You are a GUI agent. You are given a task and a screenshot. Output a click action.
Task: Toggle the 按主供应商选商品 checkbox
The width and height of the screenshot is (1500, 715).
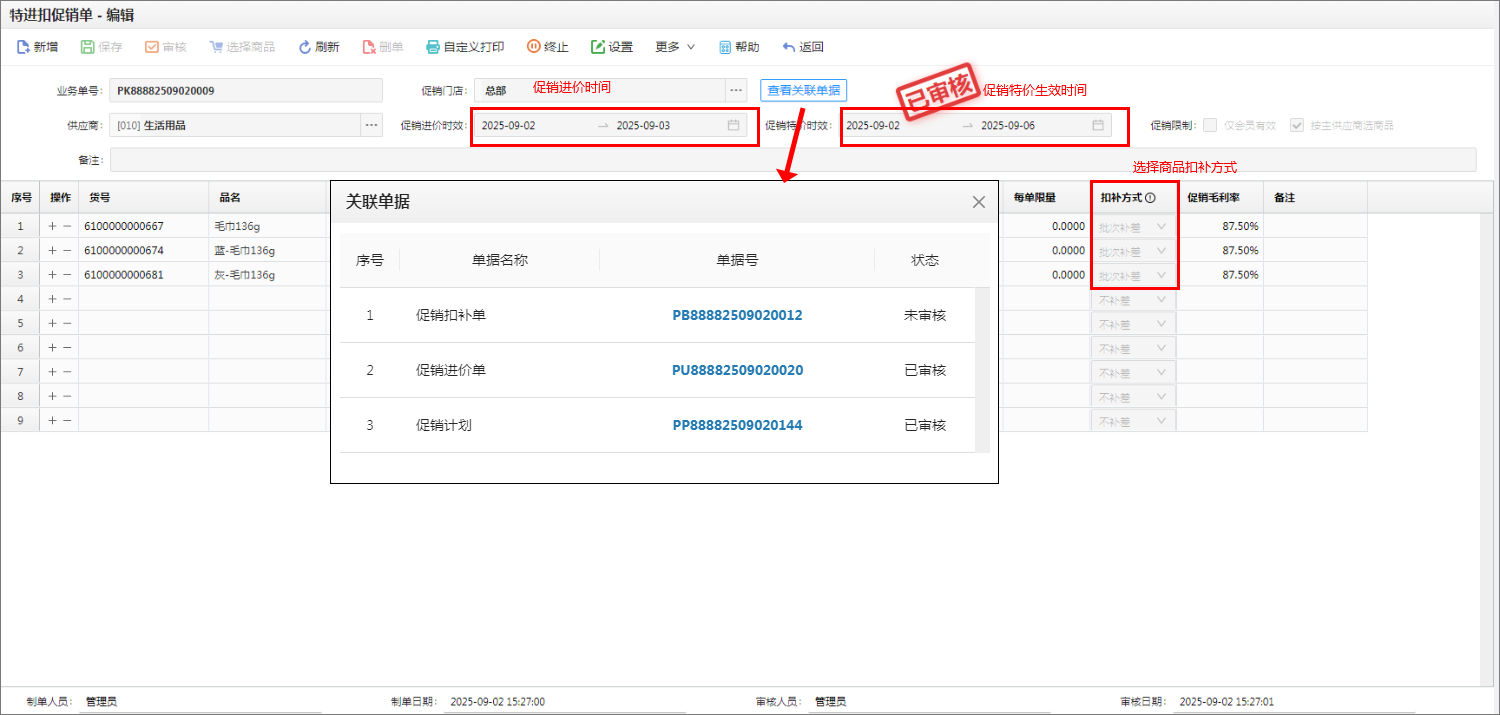click(1297, 126)
